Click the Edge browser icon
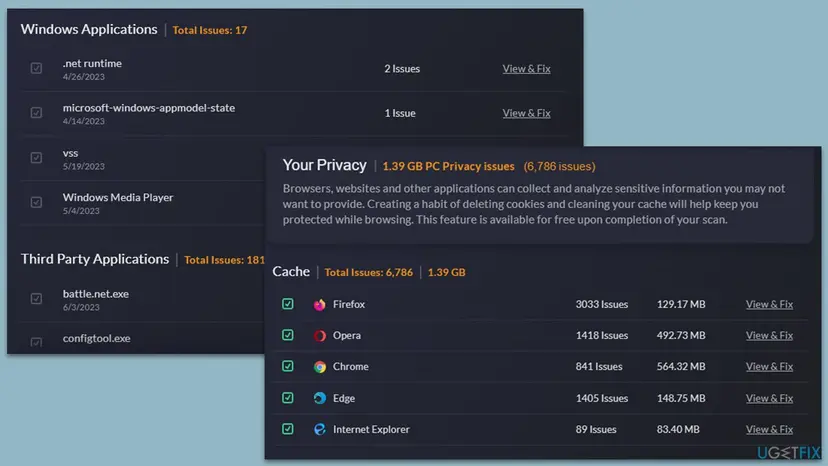Screen dimensions: 828x466 (x=319, y=398)
